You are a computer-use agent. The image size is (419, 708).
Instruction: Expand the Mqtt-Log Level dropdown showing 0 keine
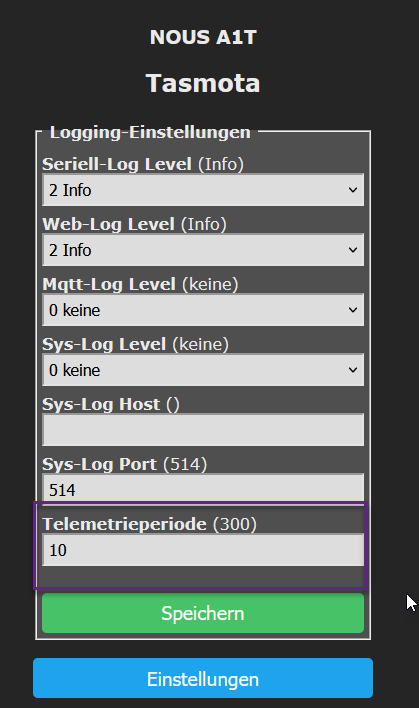click(x=203, y=310)
